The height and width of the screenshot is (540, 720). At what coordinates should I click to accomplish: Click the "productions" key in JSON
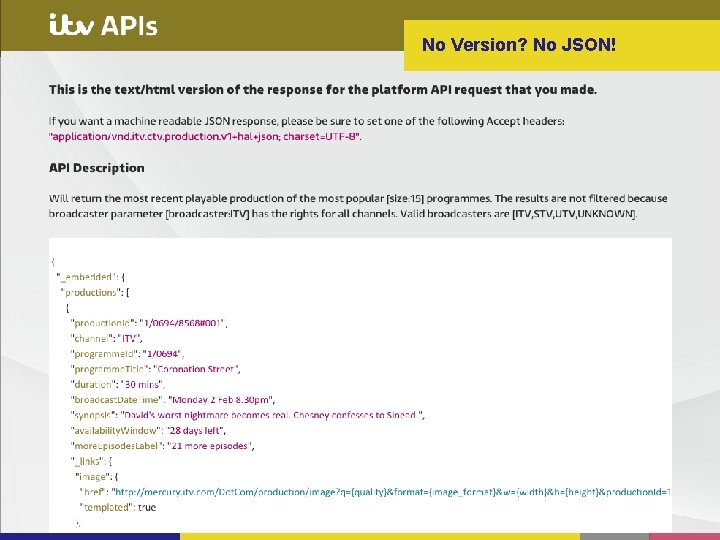90,292
